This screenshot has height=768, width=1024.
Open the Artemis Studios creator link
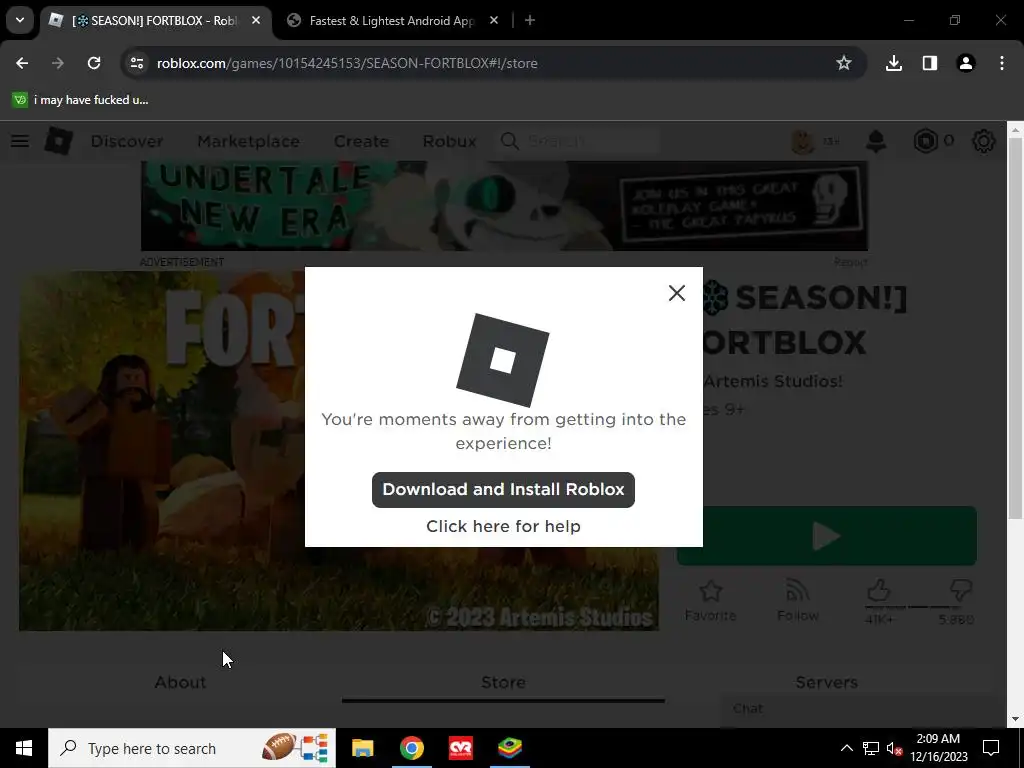click(773, 381)
